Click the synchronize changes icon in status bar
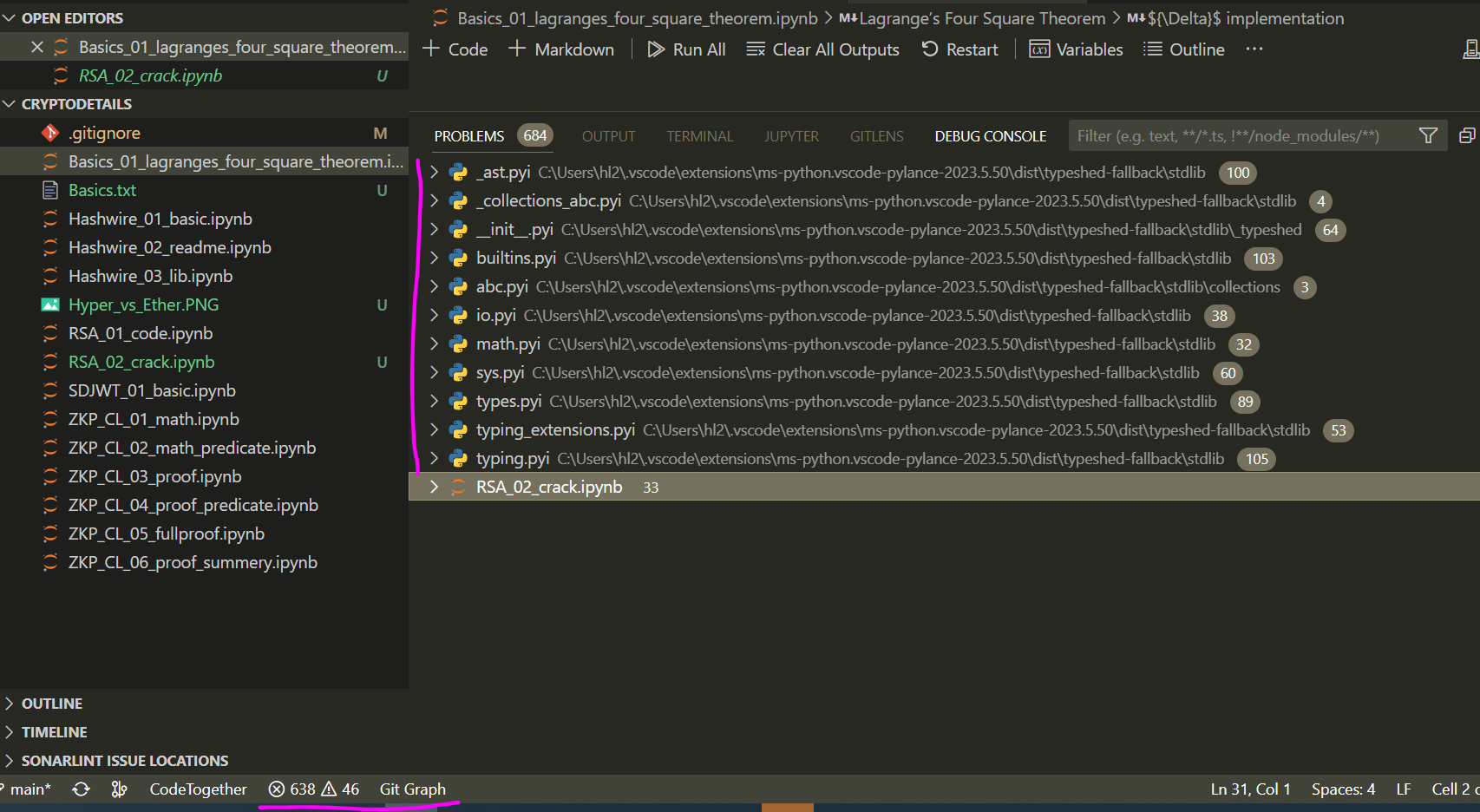This screenshot has height=812, width=1480. [81, 789]
